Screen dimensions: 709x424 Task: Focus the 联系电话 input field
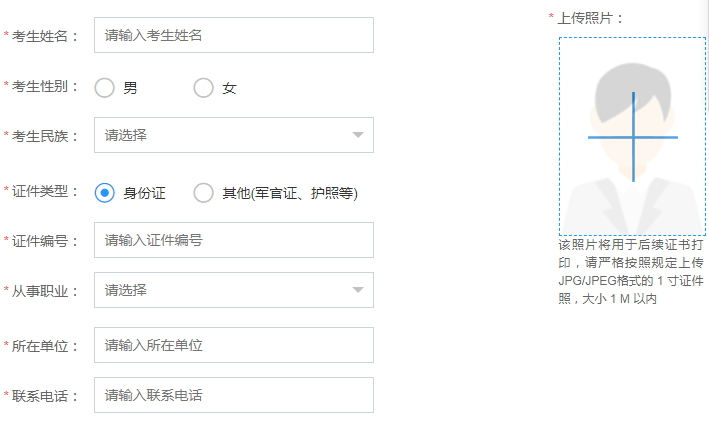[233, 395]
